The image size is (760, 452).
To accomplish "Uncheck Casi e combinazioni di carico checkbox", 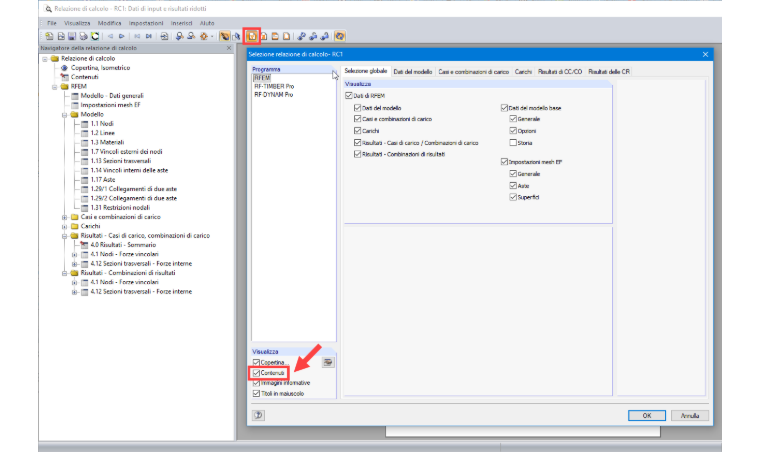I will click(x=357, y=119).
